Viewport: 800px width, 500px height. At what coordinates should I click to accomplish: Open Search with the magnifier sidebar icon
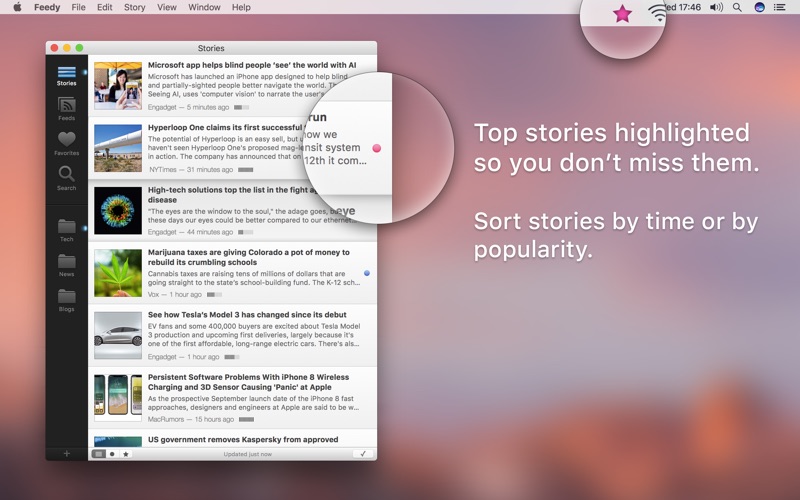tap(66, 179)
